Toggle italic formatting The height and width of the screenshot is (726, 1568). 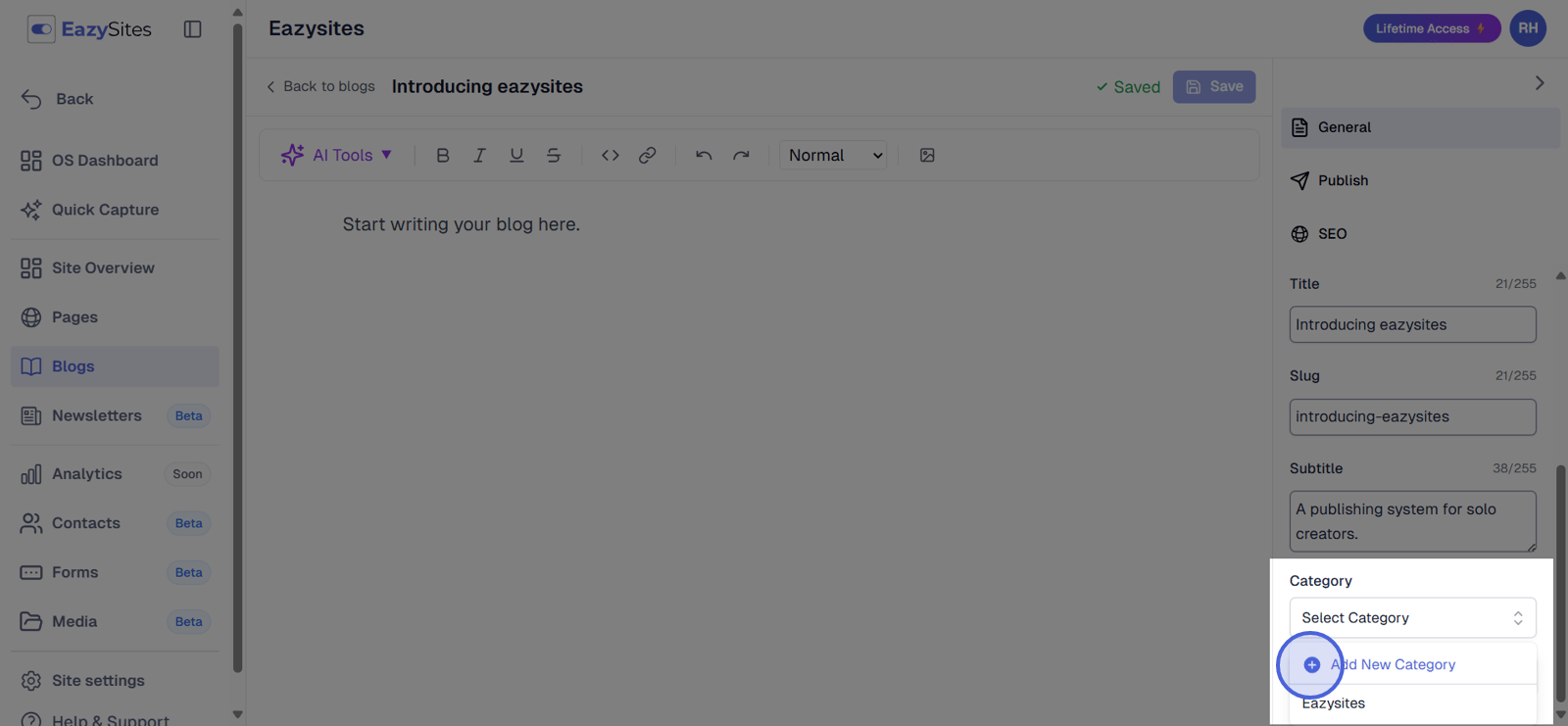(479, 155)
